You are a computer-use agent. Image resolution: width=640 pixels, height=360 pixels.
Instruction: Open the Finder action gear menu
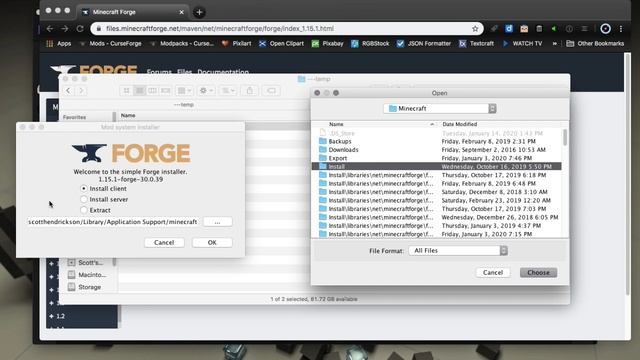[206, 91]
